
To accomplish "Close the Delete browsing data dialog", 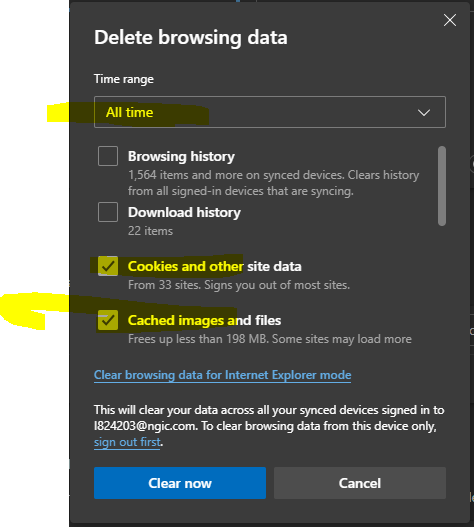I will (450, 20).
